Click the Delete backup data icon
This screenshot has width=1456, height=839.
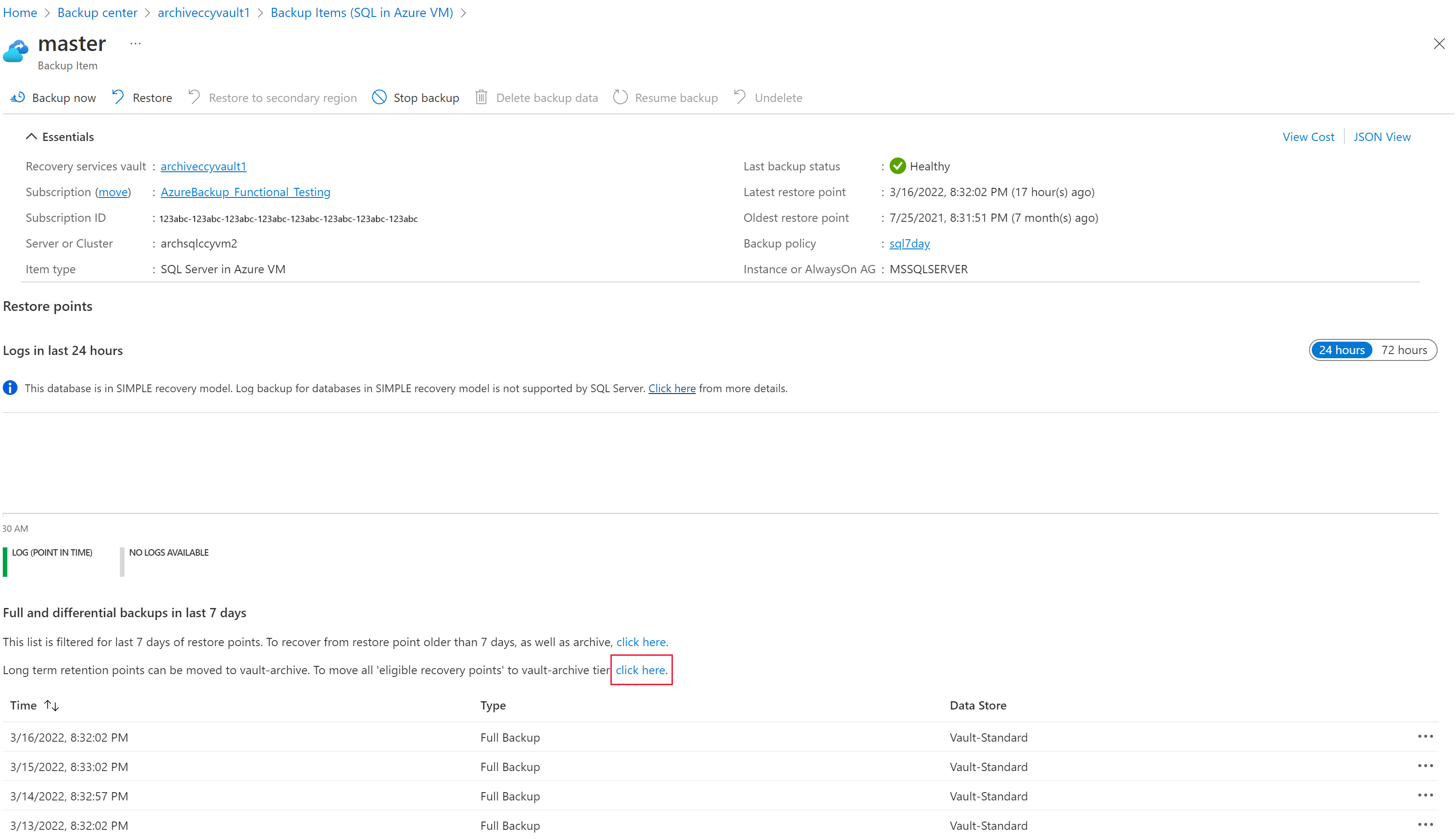point(482,98)
